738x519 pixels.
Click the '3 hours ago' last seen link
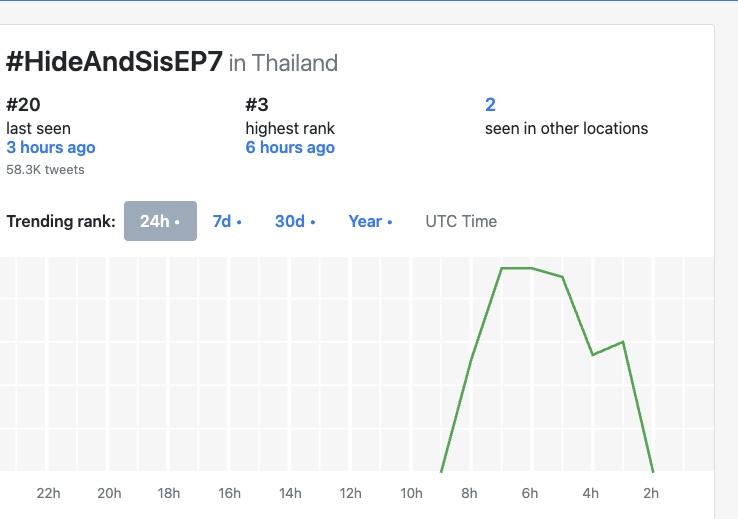pyautogui.click(x=51, y=147)
